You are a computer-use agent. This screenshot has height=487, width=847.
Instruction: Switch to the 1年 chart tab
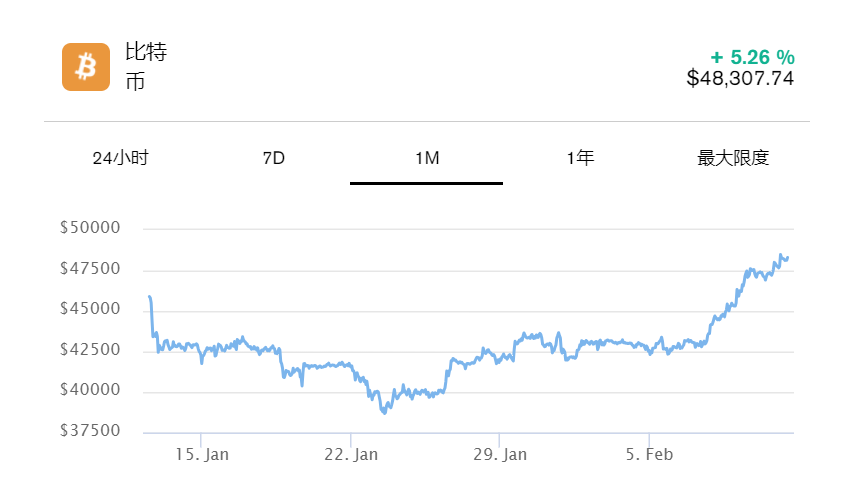[580, 158]
